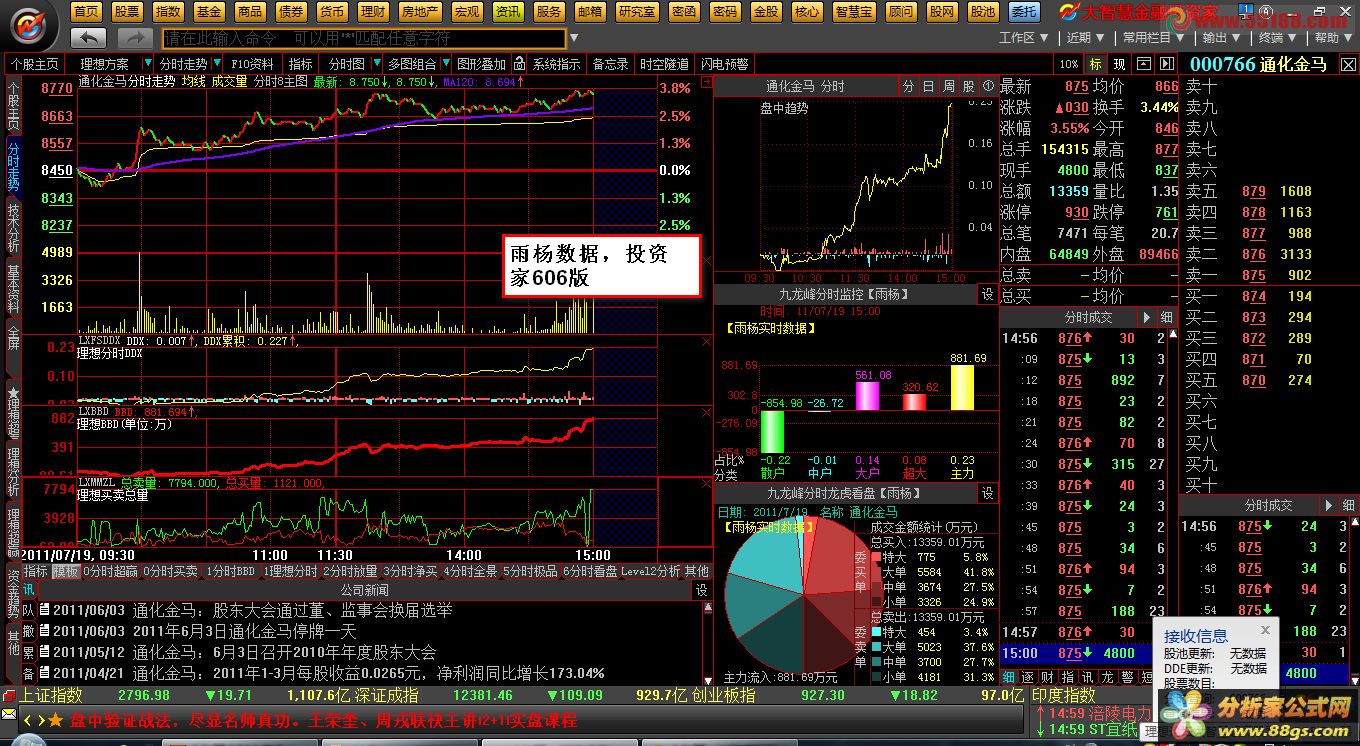Click the yellow bar in 九龙峰 chart

point(962,387)
